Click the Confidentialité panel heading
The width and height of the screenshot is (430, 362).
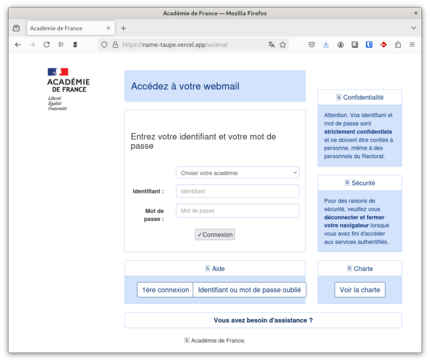click(360, 97)
